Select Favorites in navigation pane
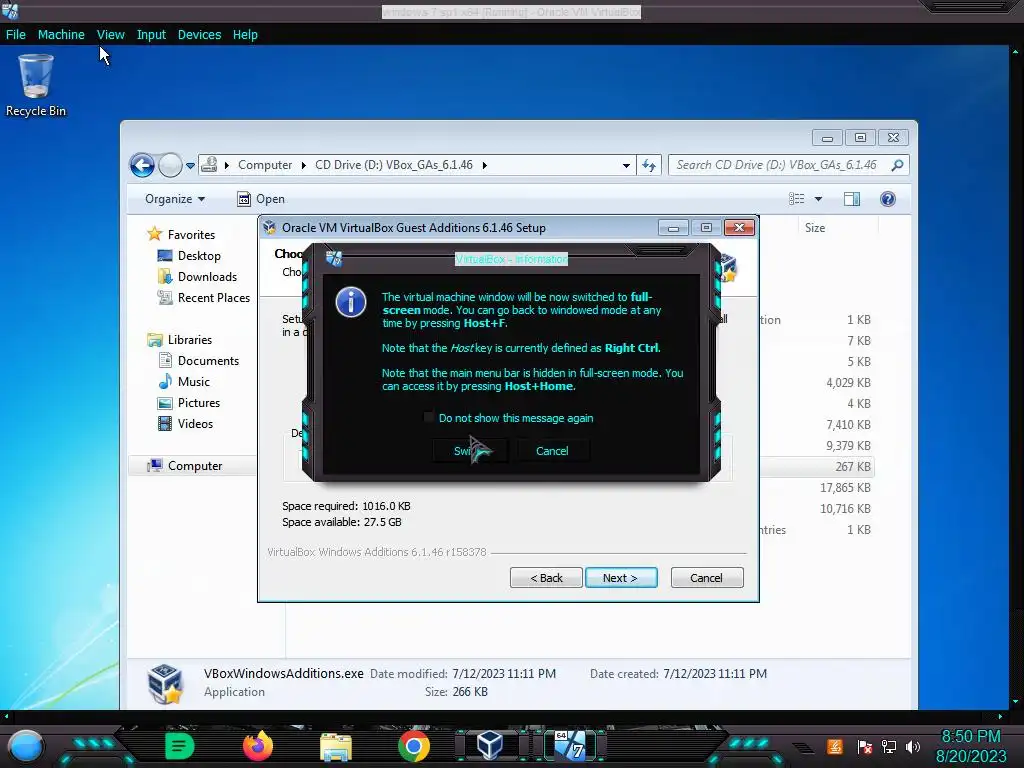1024x768 pixels. [191, 234]
